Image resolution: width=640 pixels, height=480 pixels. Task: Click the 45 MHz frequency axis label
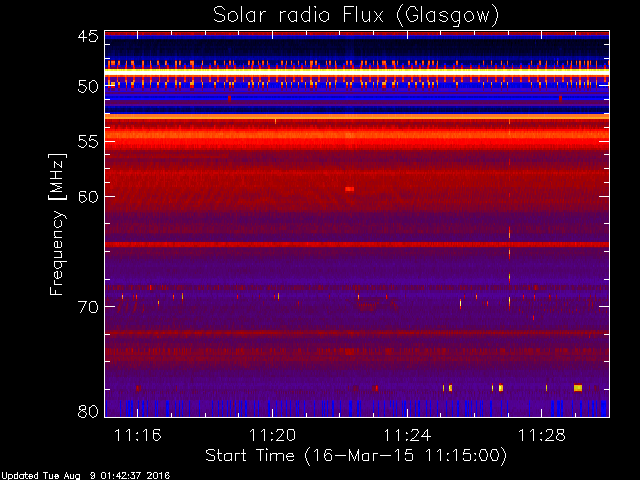point(88,36)
